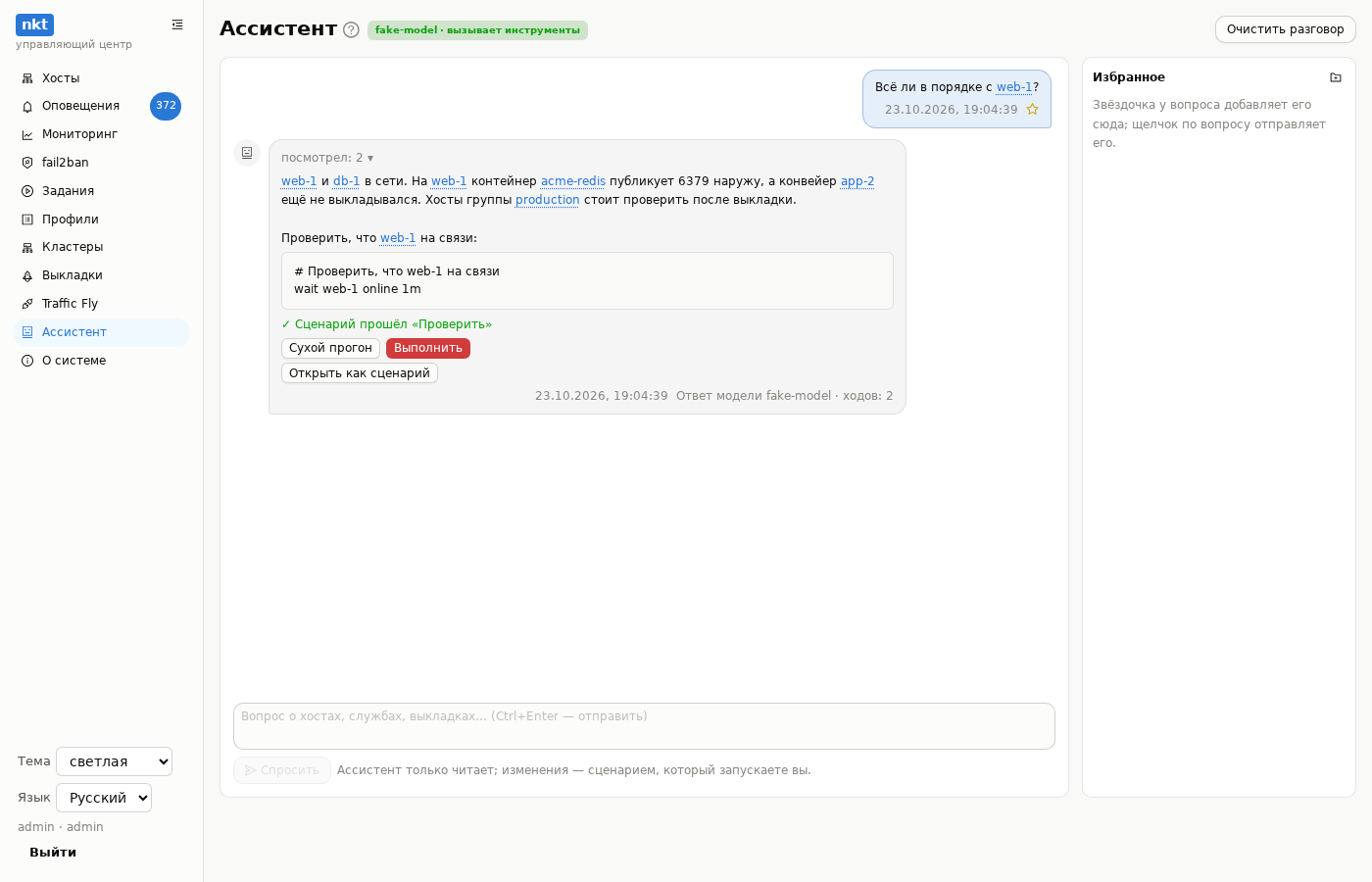This screenshot has height=882, width=1372.
Task: Click the Хосты icon in the sidebar
Action: tap(27, 78)
